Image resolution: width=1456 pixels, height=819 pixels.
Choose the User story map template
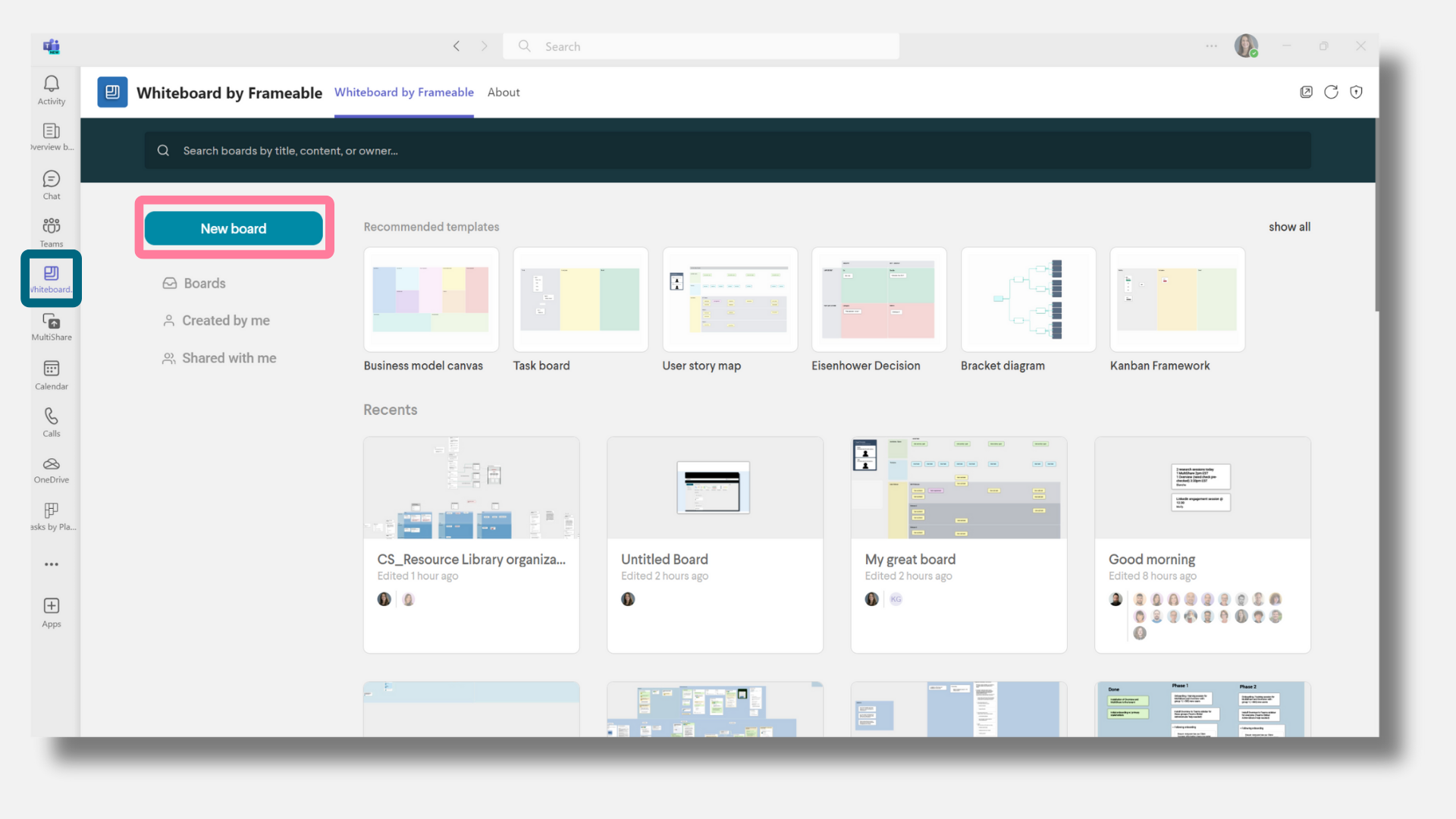[730, 300]
